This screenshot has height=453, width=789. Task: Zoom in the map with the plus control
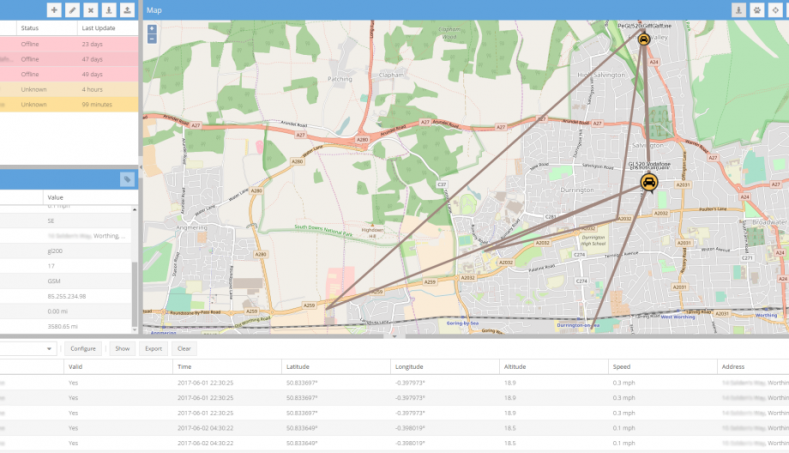(152, 29)
